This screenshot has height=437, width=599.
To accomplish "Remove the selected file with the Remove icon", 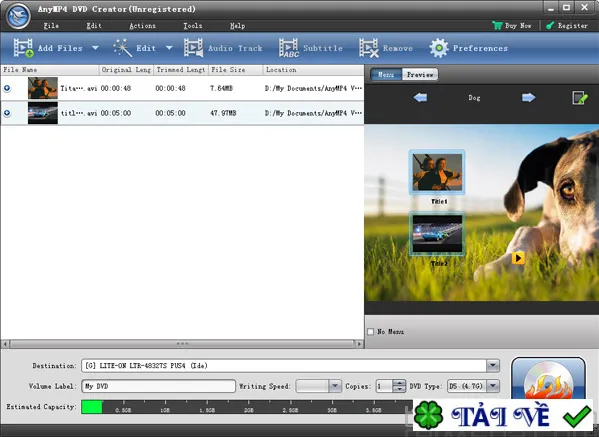I will [x=369, y=48].
